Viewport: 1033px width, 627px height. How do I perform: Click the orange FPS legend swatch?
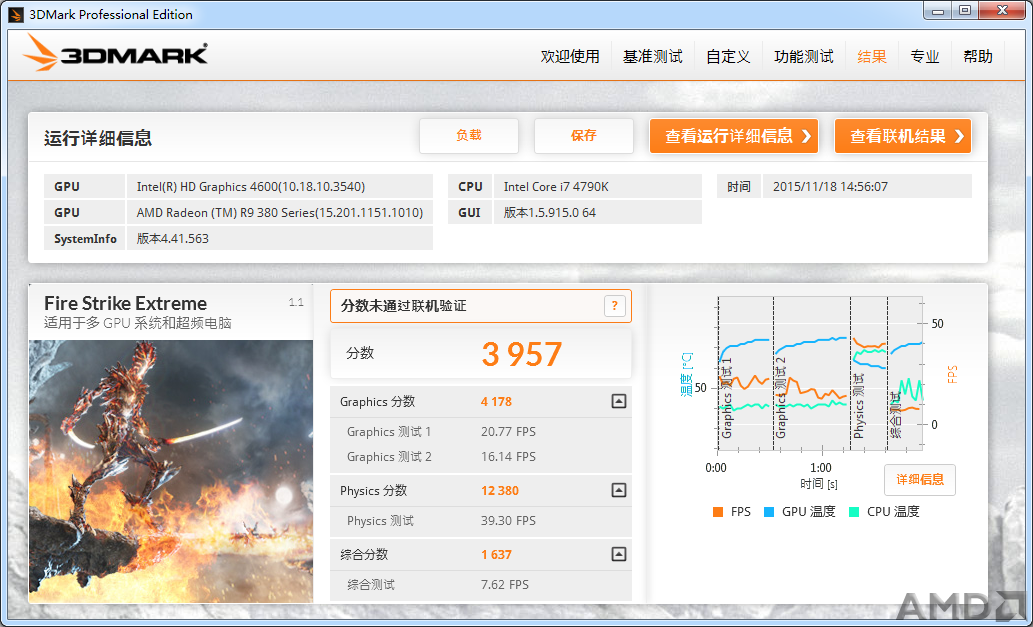pyautogui.click(x=717, y=512)
